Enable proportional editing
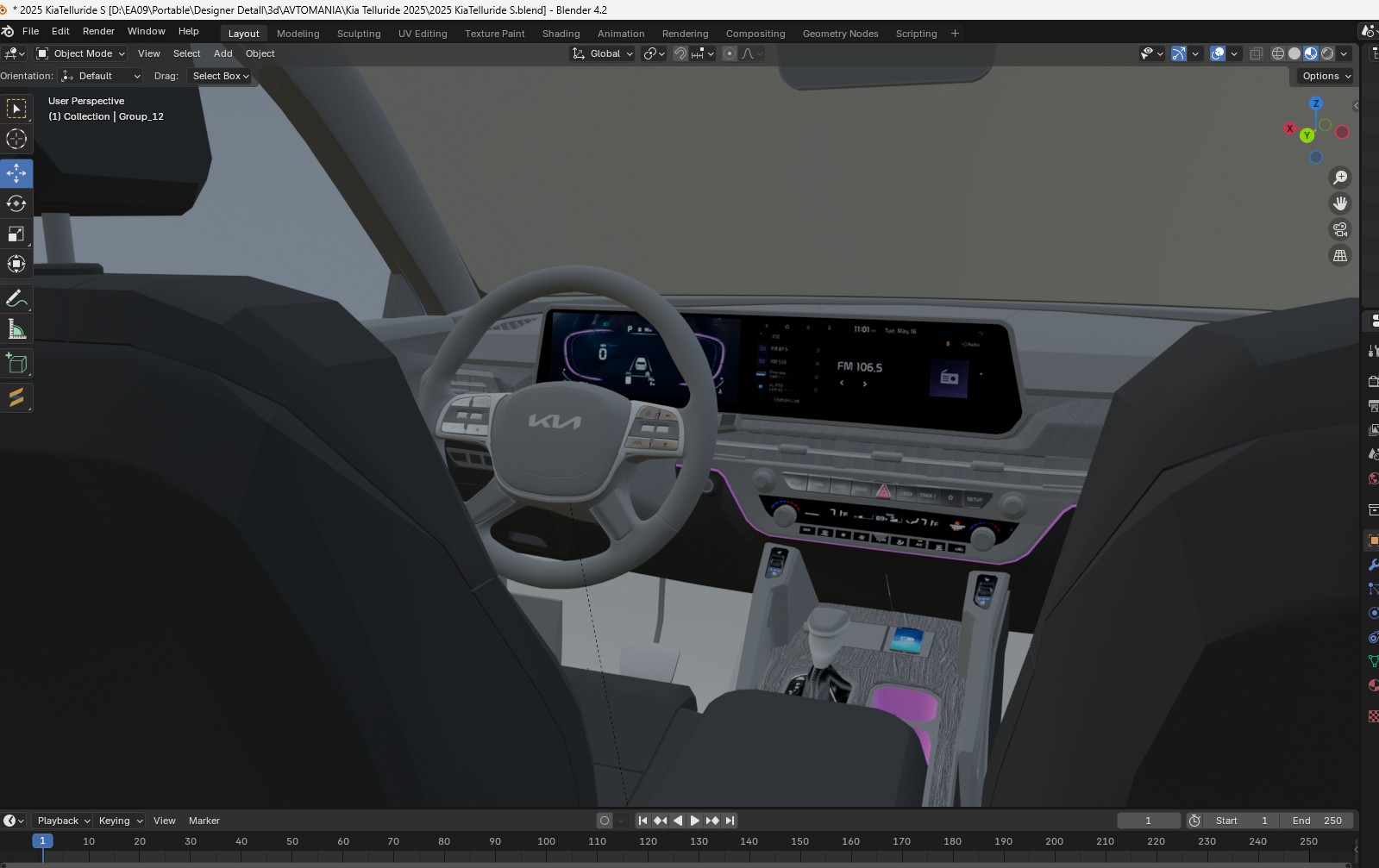This screenshot has height=868, width=1379. (730, 53)
